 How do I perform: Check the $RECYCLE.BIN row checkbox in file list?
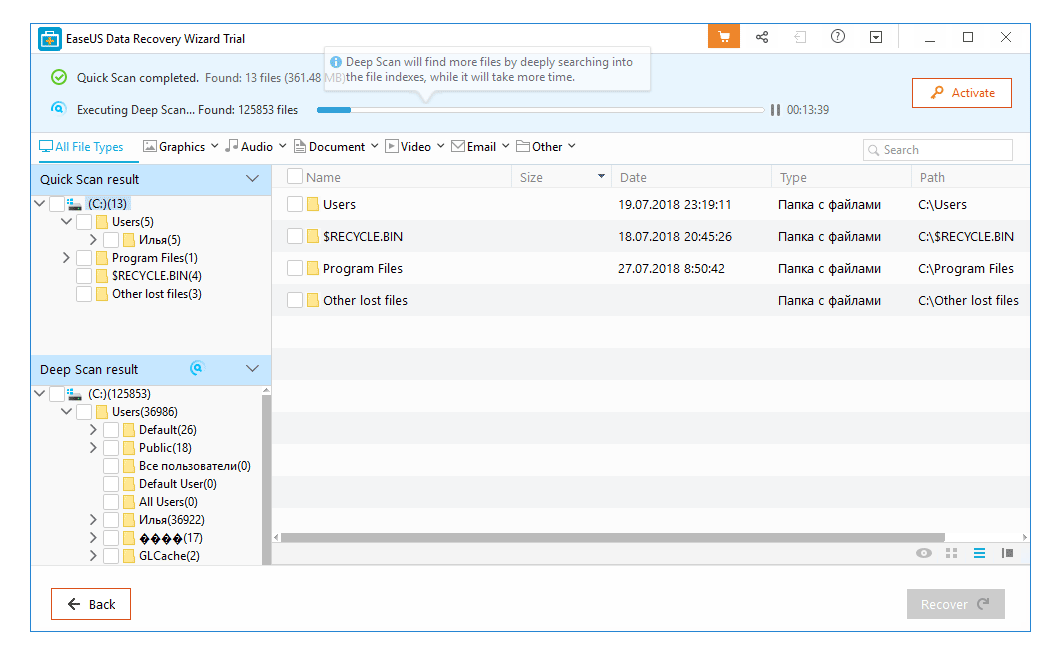click(295, 236)
